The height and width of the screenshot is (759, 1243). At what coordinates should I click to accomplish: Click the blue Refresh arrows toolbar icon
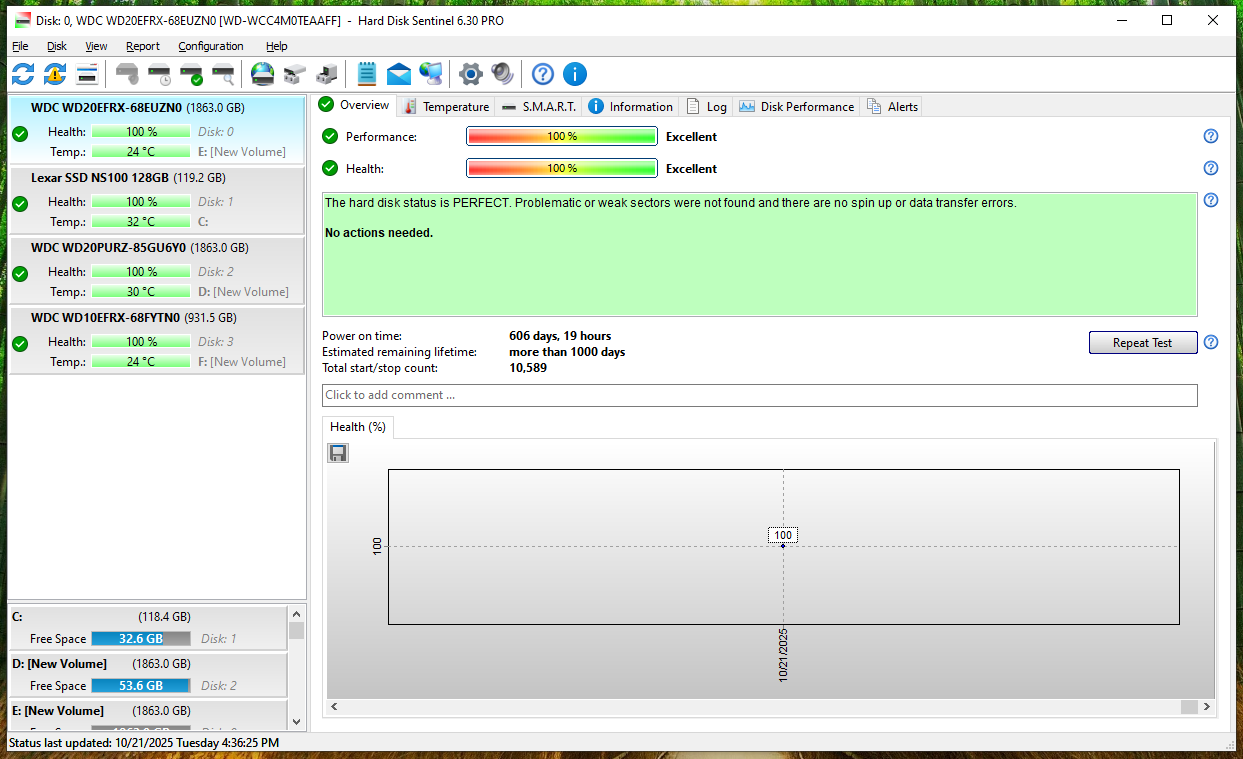point(23,74)
